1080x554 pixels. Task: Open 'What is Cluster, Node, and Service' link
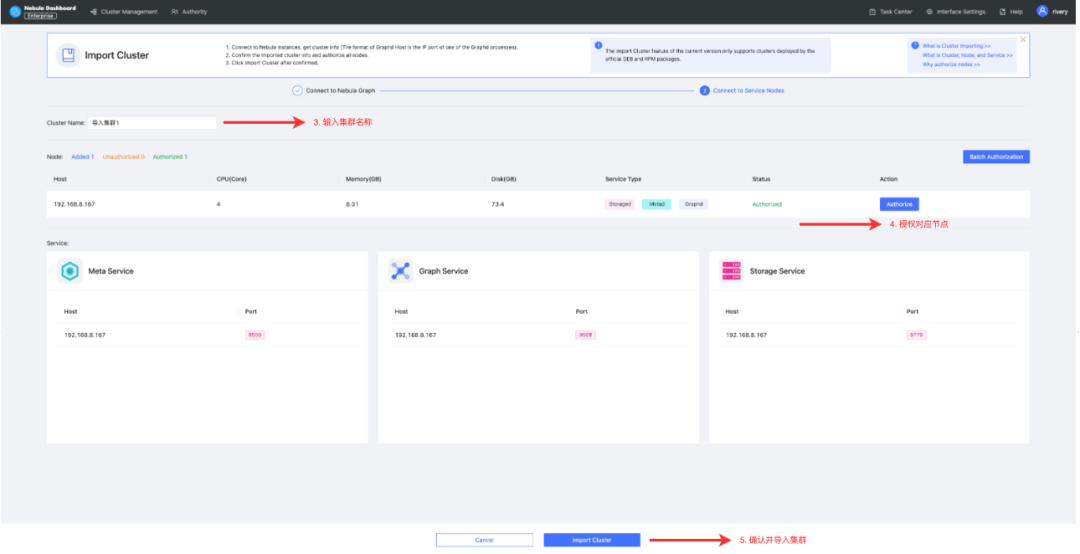(x=967, y=55)
